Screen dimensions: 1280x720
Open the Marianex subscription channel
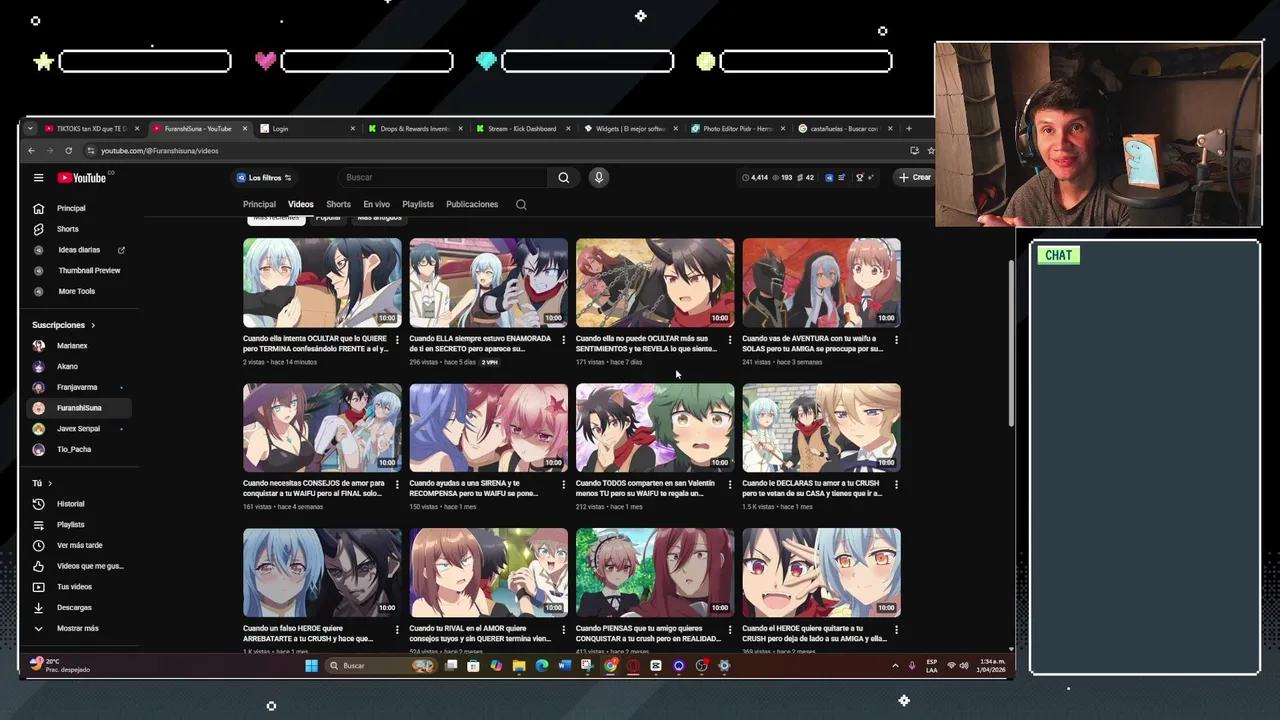[79, 346]
